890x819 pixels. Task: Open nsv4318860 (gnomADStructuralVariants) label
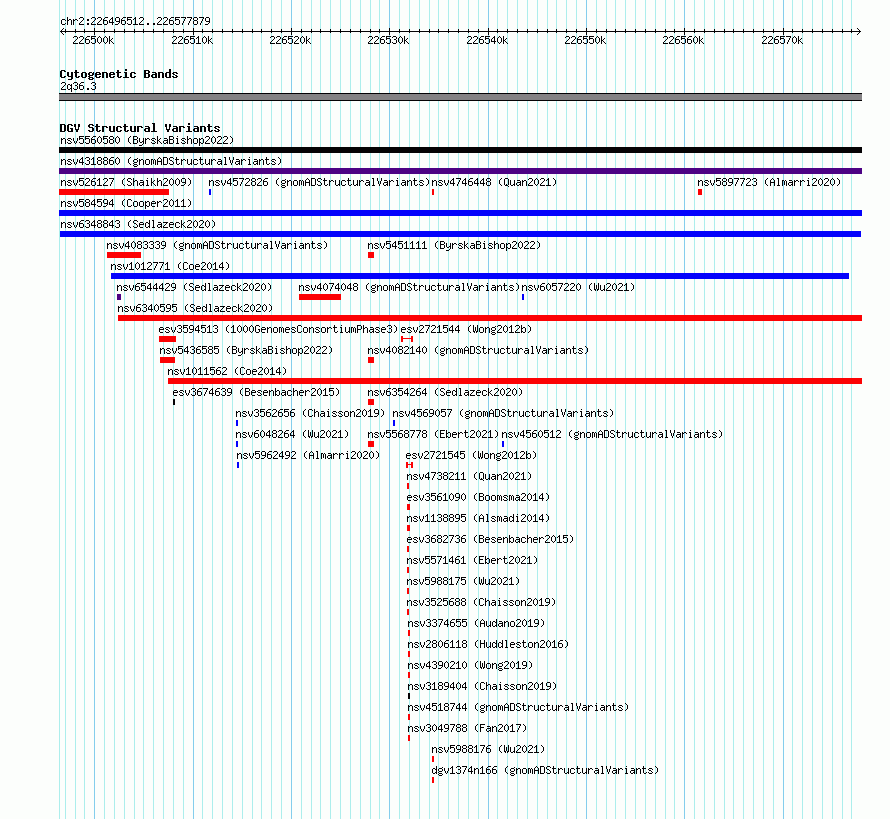click(171, 161)
